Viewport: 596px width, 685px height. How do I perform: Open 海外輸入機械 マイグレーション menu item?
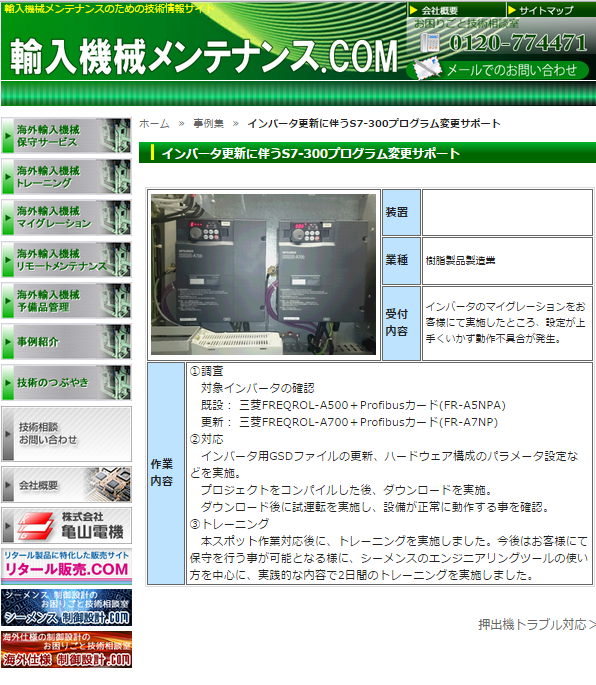point(66,217)
